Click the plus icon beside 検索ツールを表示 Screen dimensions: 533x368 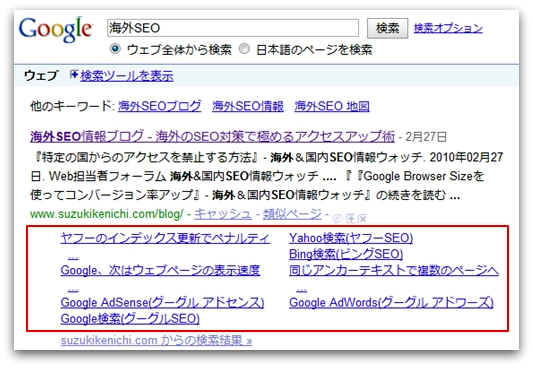74,74
